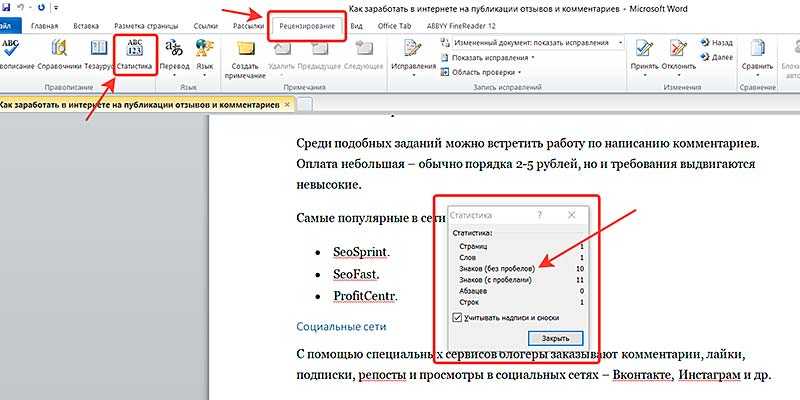Image resolution: width=800 pixels, height=400 pixels.
Task: Expand the Язык dropdown arrow
Action: [205, 75]
